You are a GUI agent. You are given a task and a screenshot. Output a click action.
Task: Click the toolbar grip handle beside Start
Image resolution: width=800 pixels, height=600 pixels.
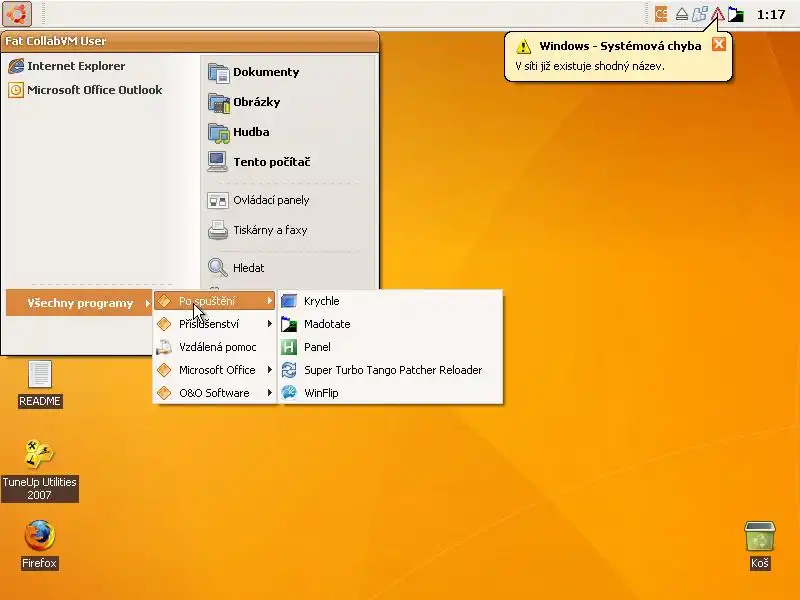[43, 14]
